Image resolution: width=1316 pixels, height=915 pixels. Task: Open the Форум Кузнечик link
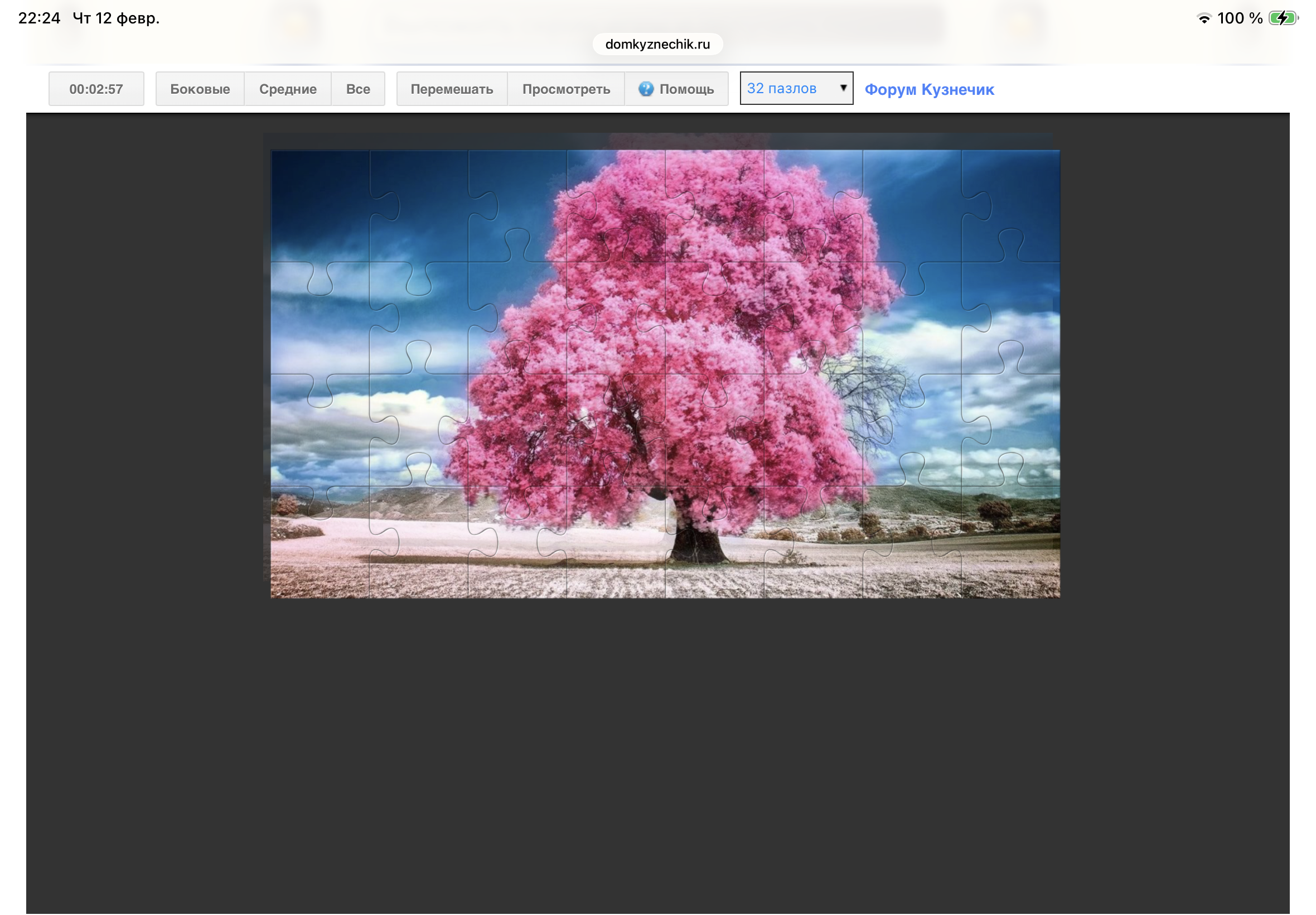[x=929, y=89]
